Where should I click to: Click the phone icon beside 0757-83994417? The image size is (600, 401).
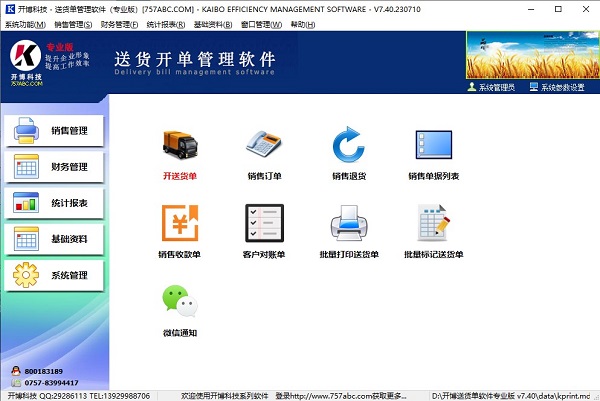tap(16, 383)
